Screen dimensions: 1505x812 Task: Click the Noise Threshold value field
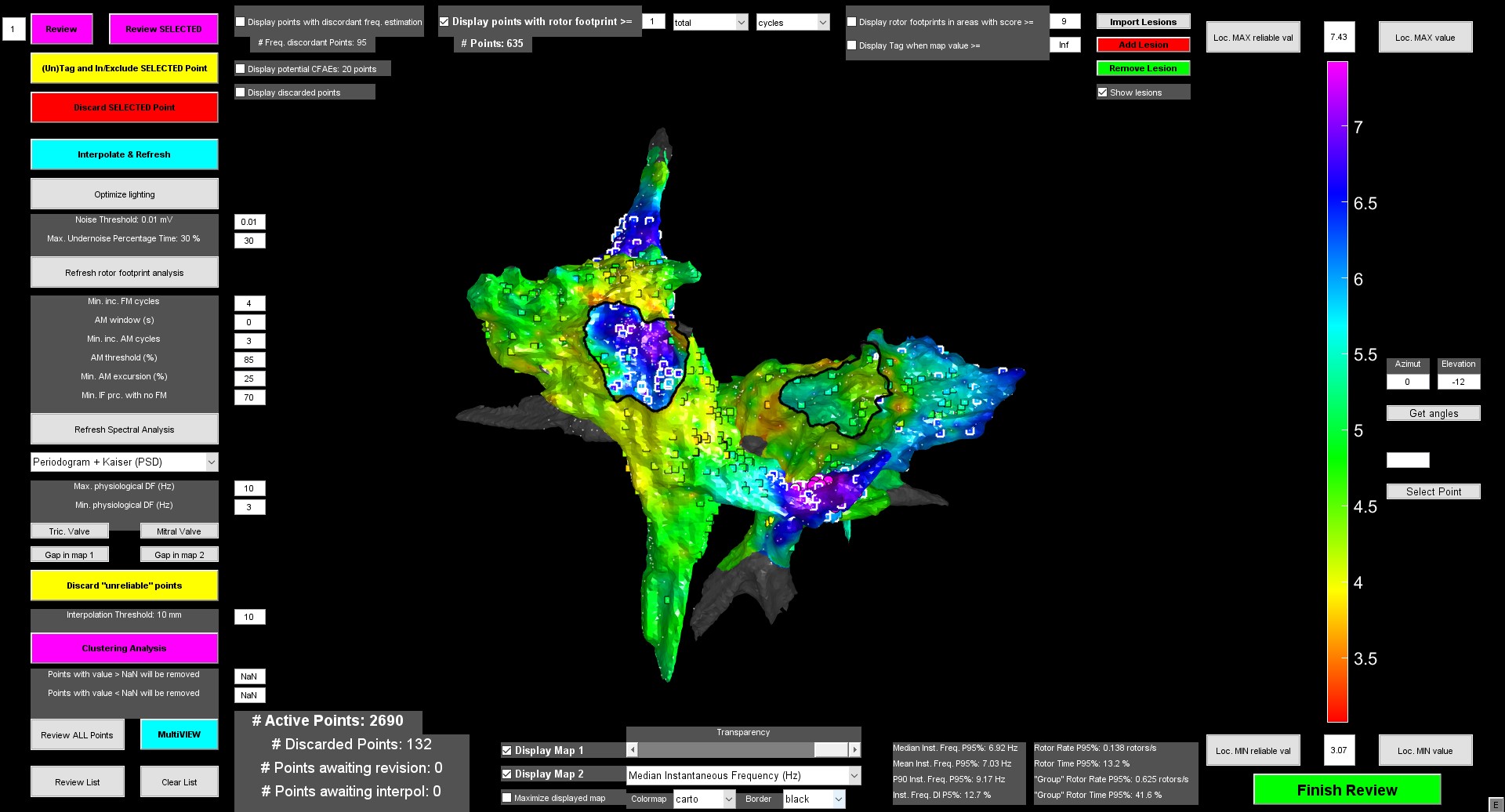coord(249,222)
